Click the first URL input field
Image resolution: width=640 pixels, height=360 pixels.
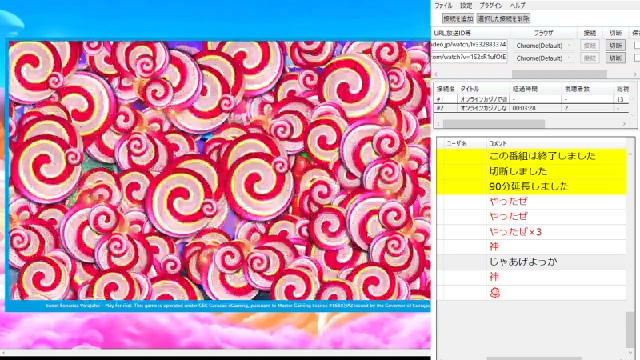pos(469,44)
